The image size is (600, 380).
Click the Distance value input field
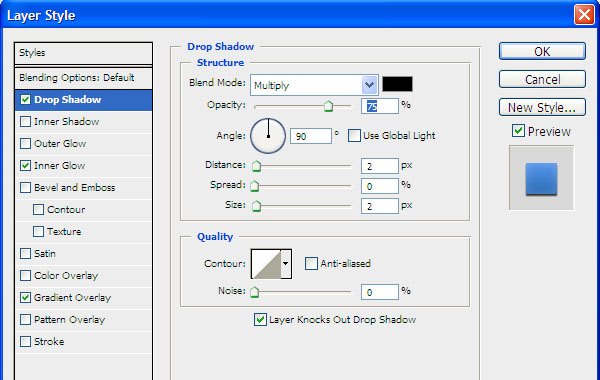[380, 166]
